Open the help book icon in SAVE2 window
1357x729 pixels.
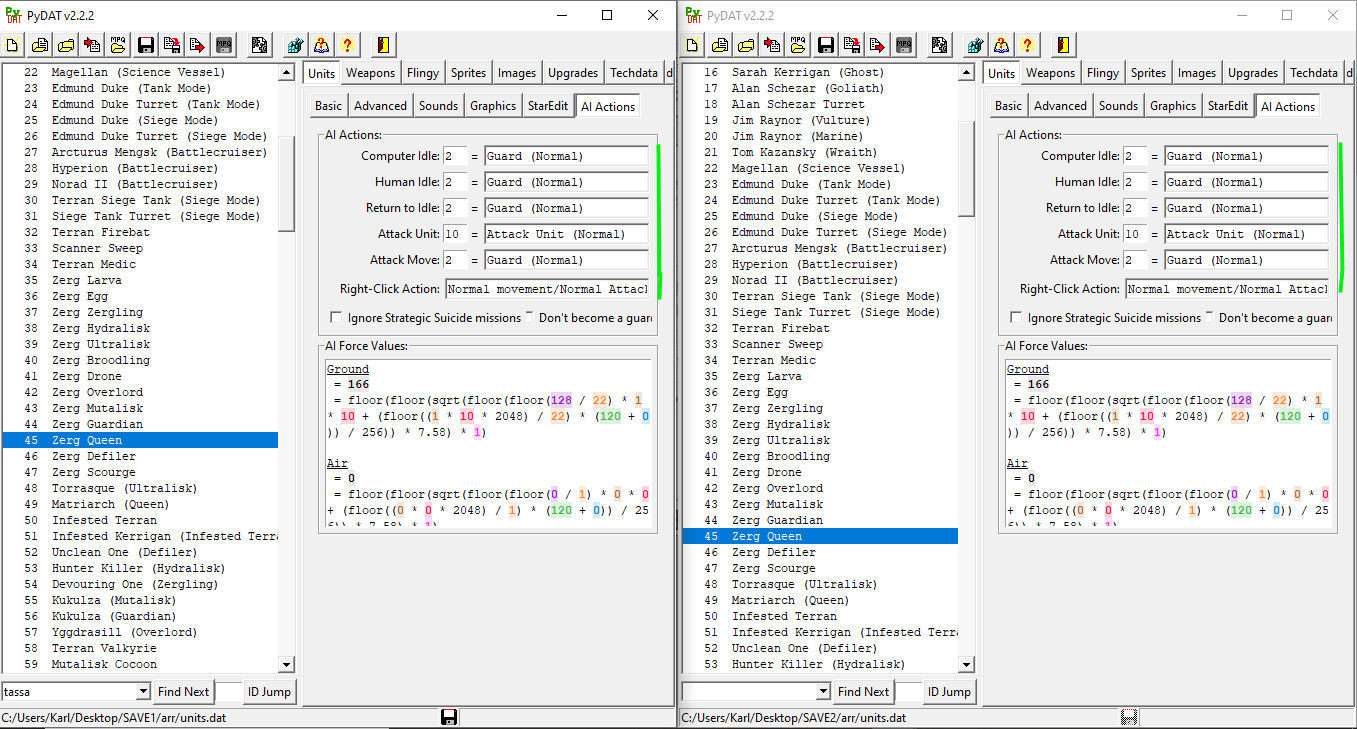1001,45
